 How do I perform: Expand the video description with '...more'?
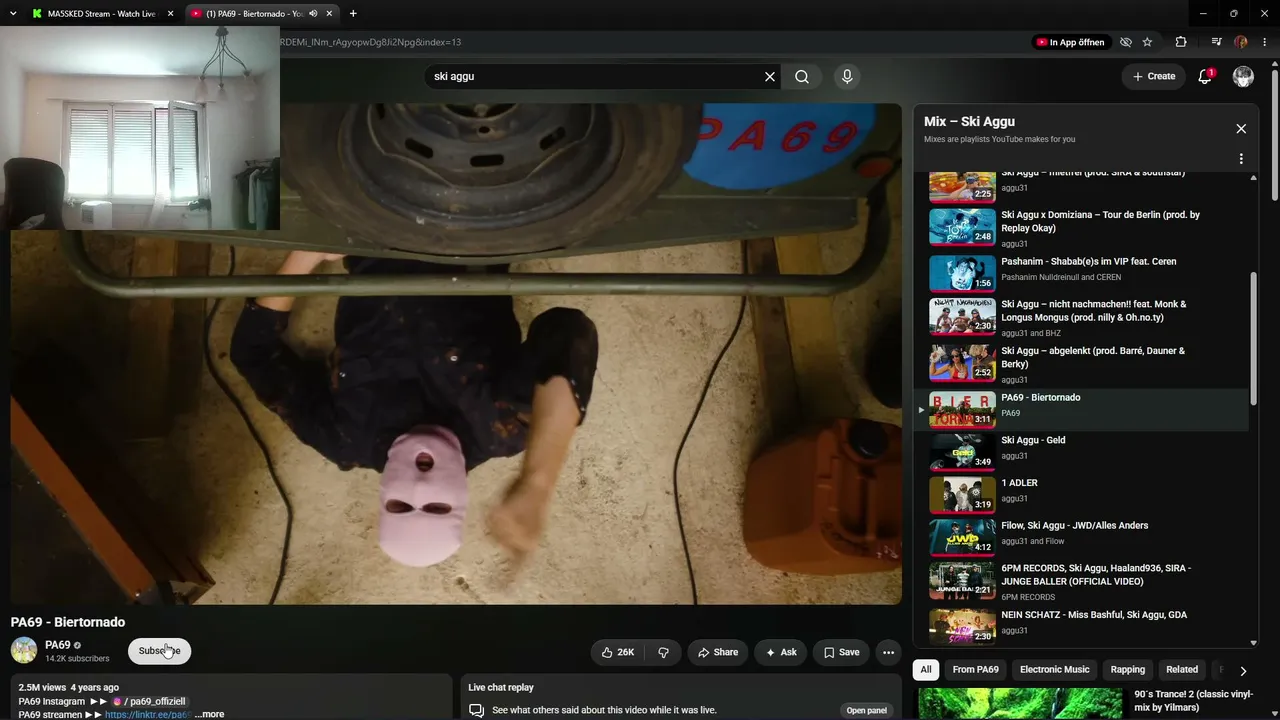tap(209, 714)
